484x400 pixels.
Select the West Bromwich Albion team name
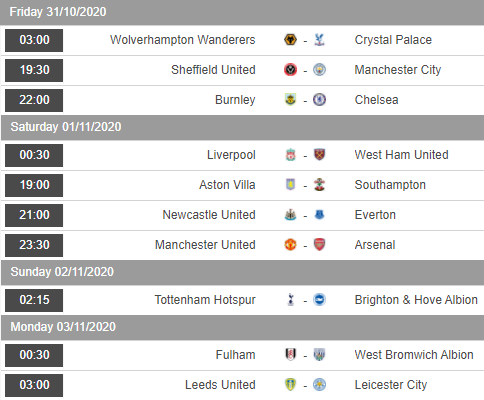click(414, 355)
